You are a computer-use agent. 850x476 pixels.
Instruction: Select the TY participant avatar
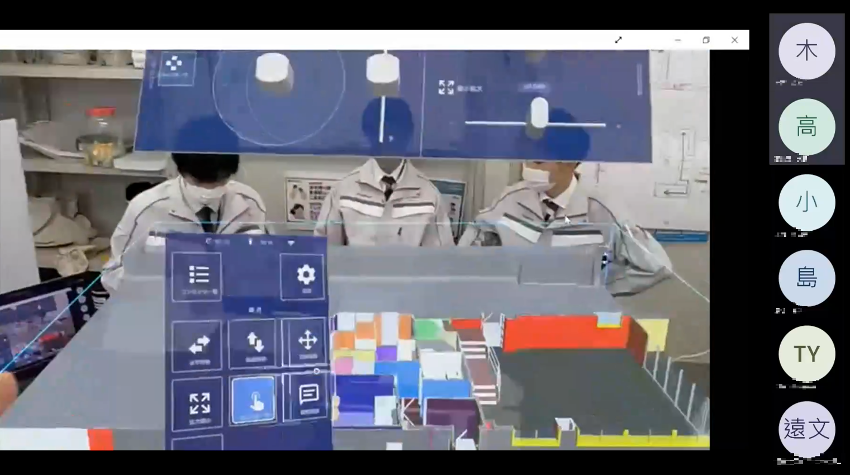click(x=806, y=354)
